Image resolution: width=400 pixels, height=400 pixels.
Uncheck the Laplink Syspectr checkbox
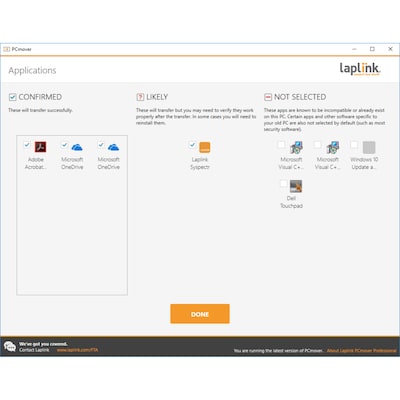[192, 145]
